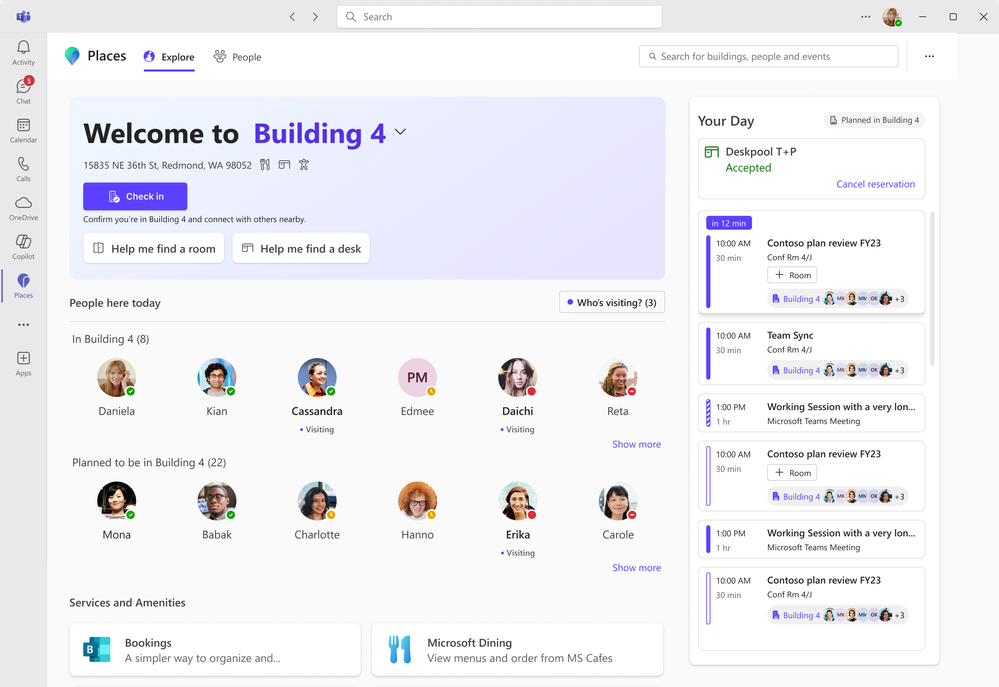Screen dimensions: 999x687
Task: Open Carole's profile photo
Action: [617, 501]
